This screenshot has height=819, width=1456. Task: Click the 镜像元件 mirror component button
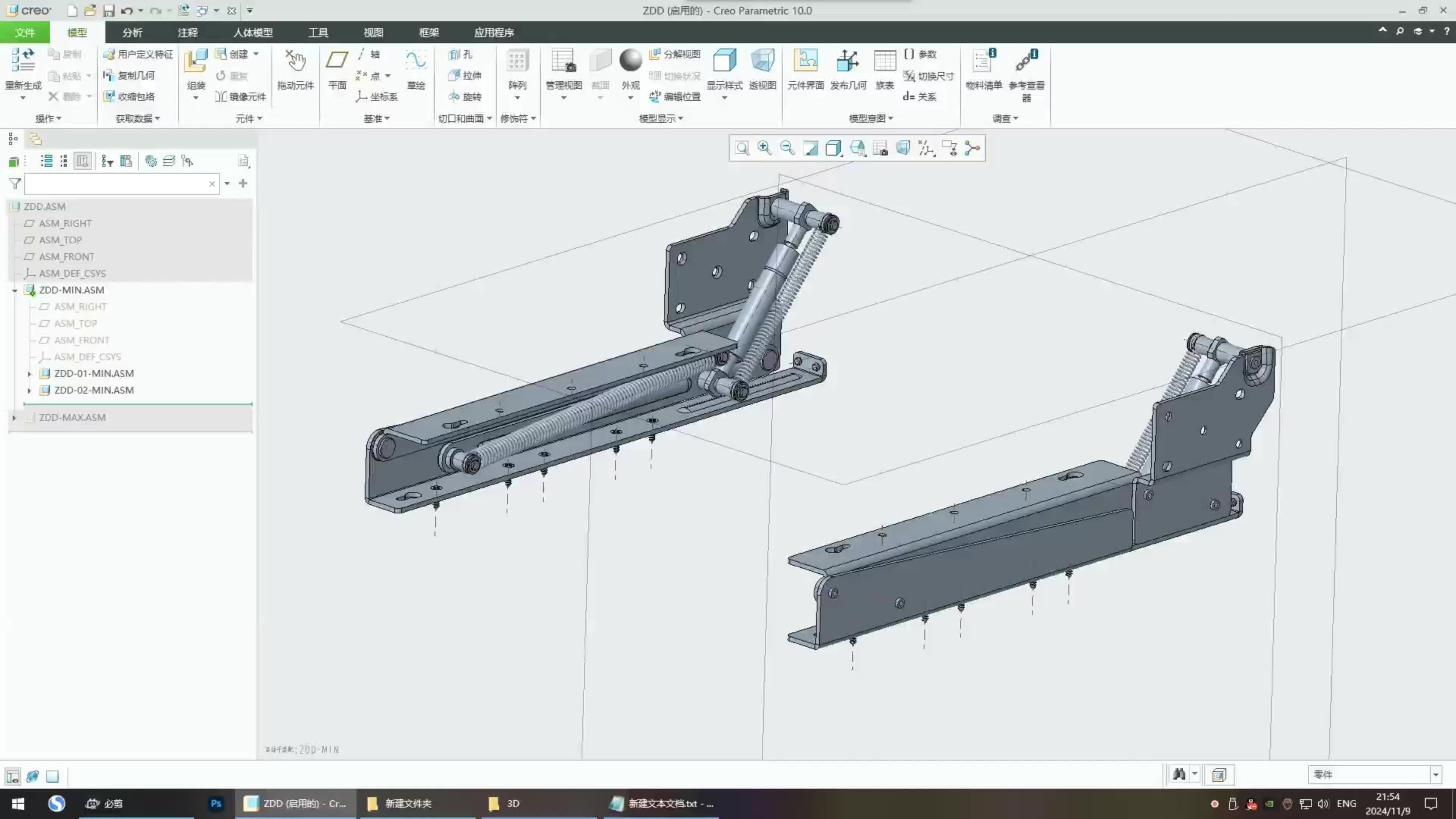tap(241, 97)
